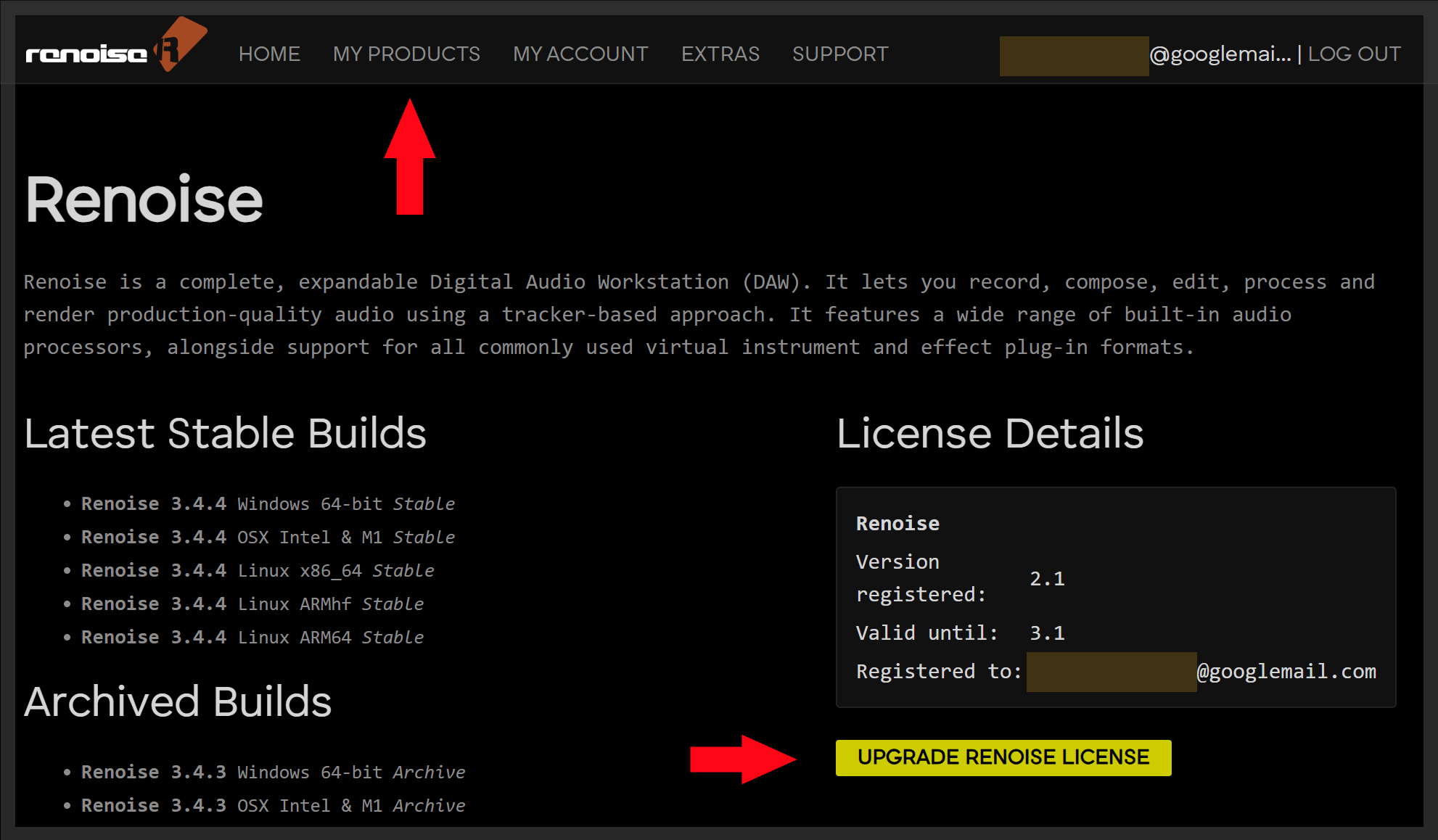Go to MY PRODUCTS page
This screenshot has width=1438, height=840.
406,54
